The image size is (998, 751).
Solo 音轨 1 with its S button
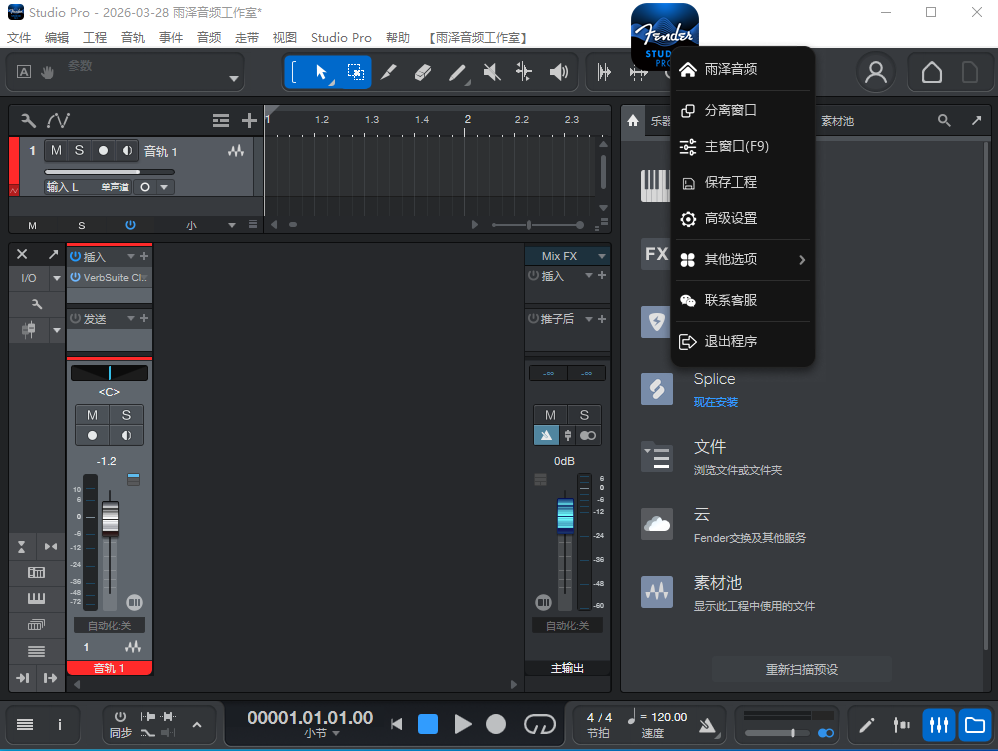(x=79, y=150)
